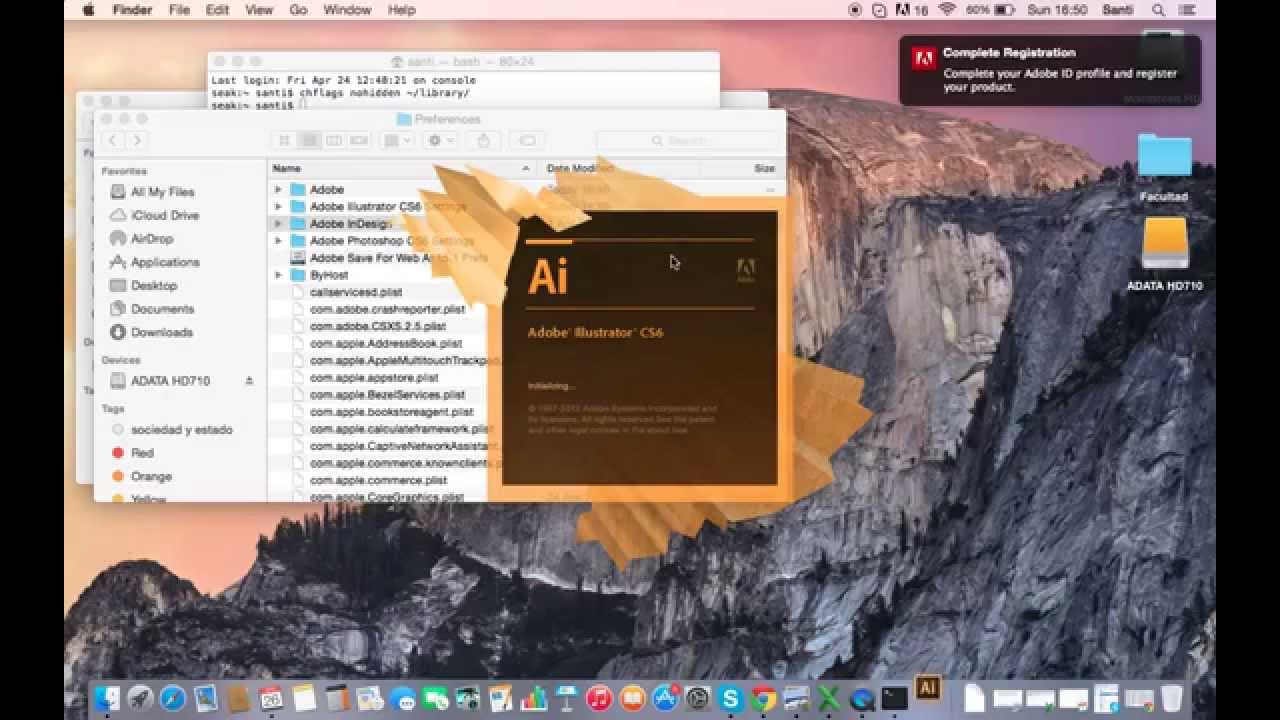Open the Edit menu
Screen dimensions: 1280x720
click(x=217, y=10)
